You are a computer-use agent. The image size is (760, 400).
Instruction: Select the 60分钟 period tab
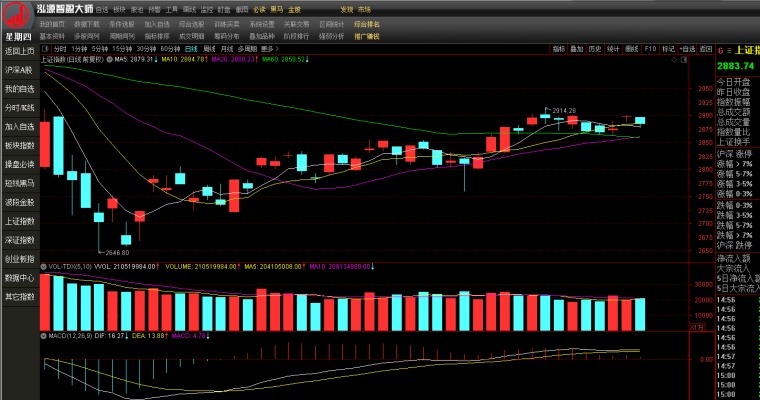pos(170,49)
